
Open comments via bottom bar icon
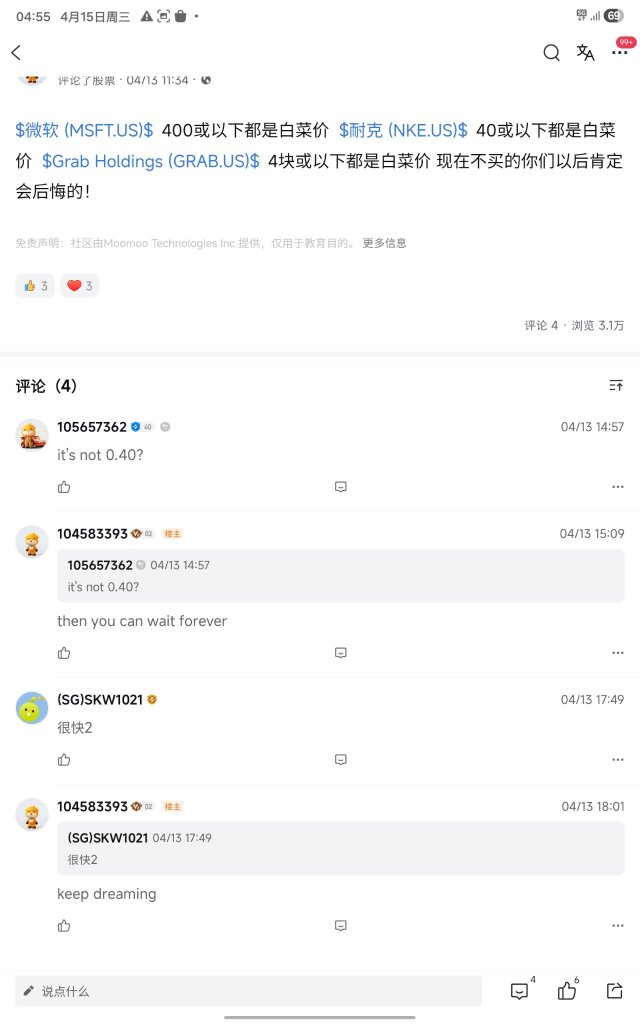(521, 990)
